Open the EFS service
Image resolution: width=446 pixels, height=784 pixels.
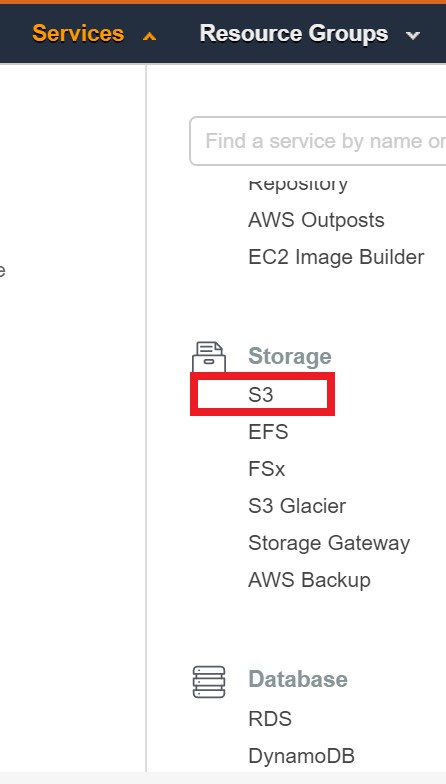268,432
